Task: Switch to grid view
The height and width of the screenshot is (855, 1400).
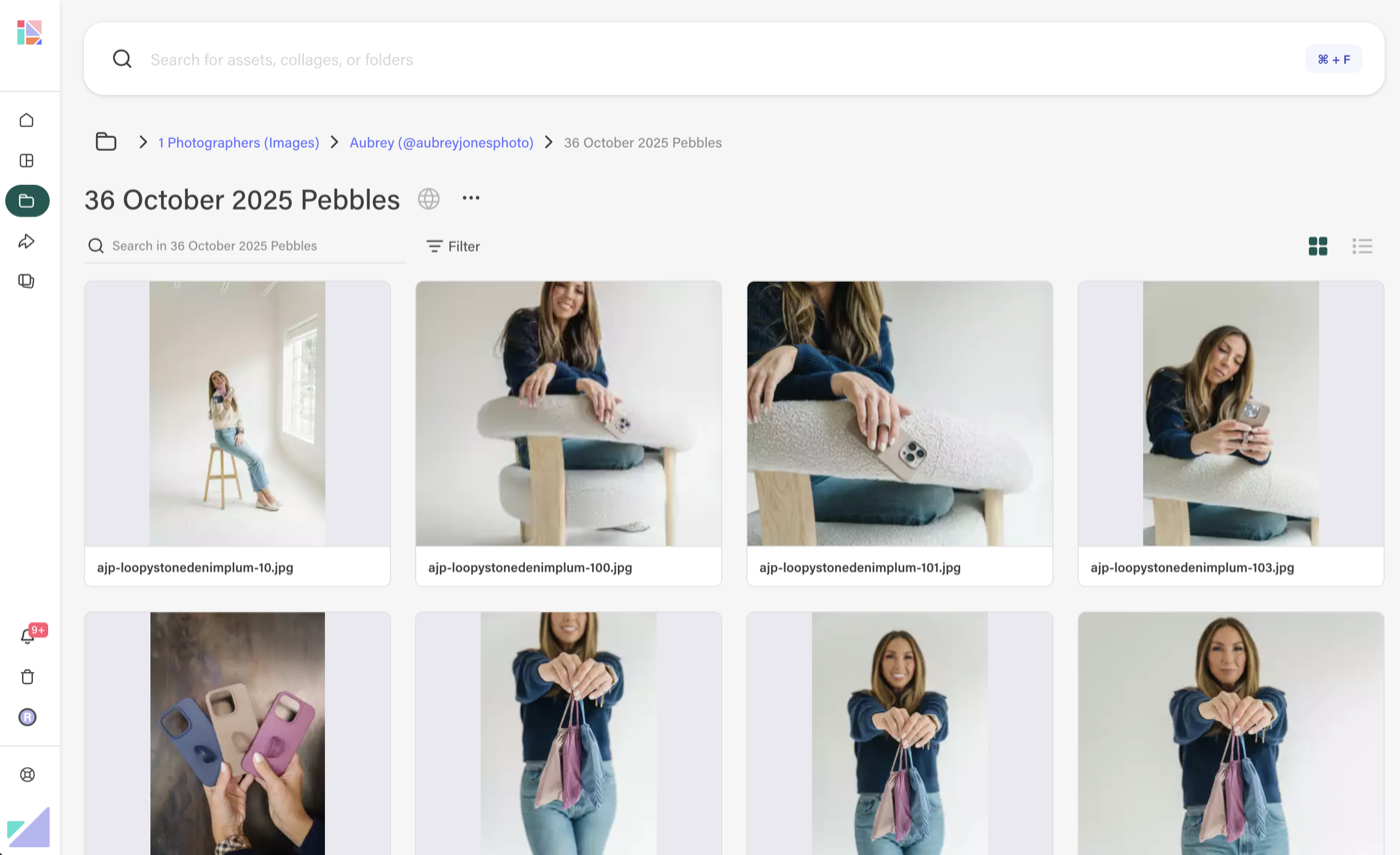Action: [x=1318, y=246]
